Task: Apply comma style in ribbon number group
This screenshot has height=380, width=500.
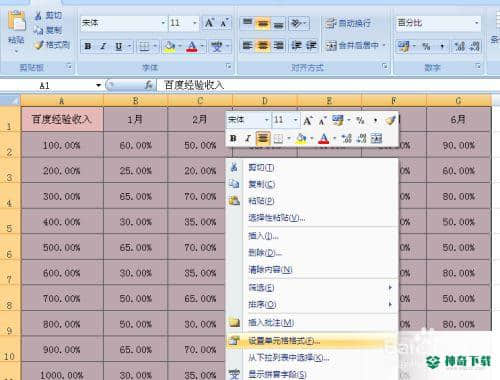Action: 442,46
